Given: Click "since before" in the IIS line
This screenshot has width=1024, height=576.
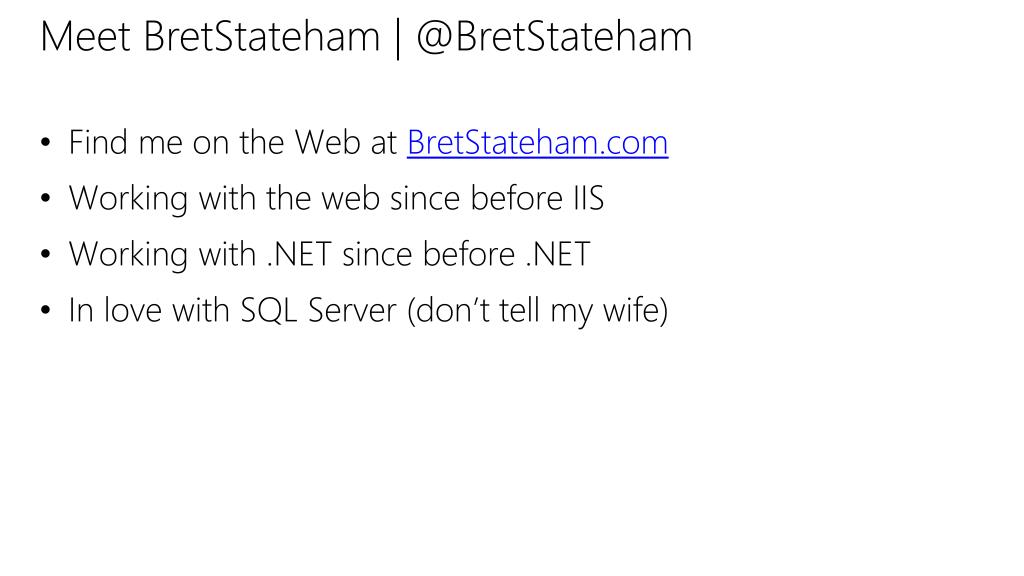Looking at the screenshot, I should [476, 199].
